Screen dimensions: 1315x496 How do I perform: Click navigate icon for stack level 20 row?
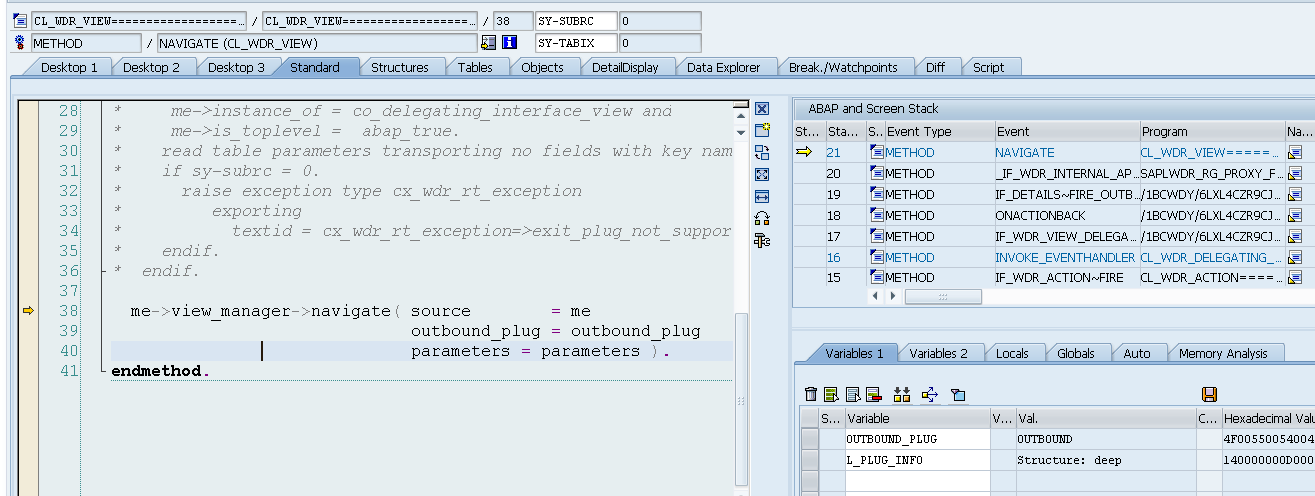click(x=1295, y=173)
